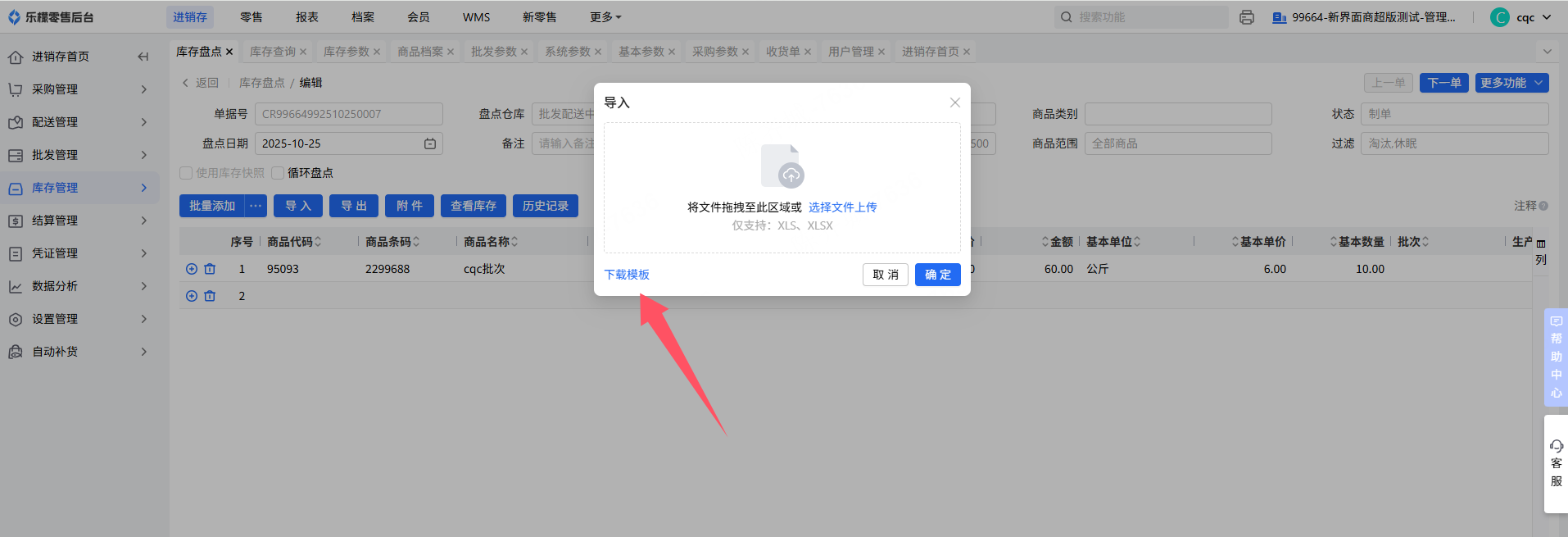This screenshot has width=1568, height=537.
Task: Open 客服 customer service widget
Action: coord(1556,464)
